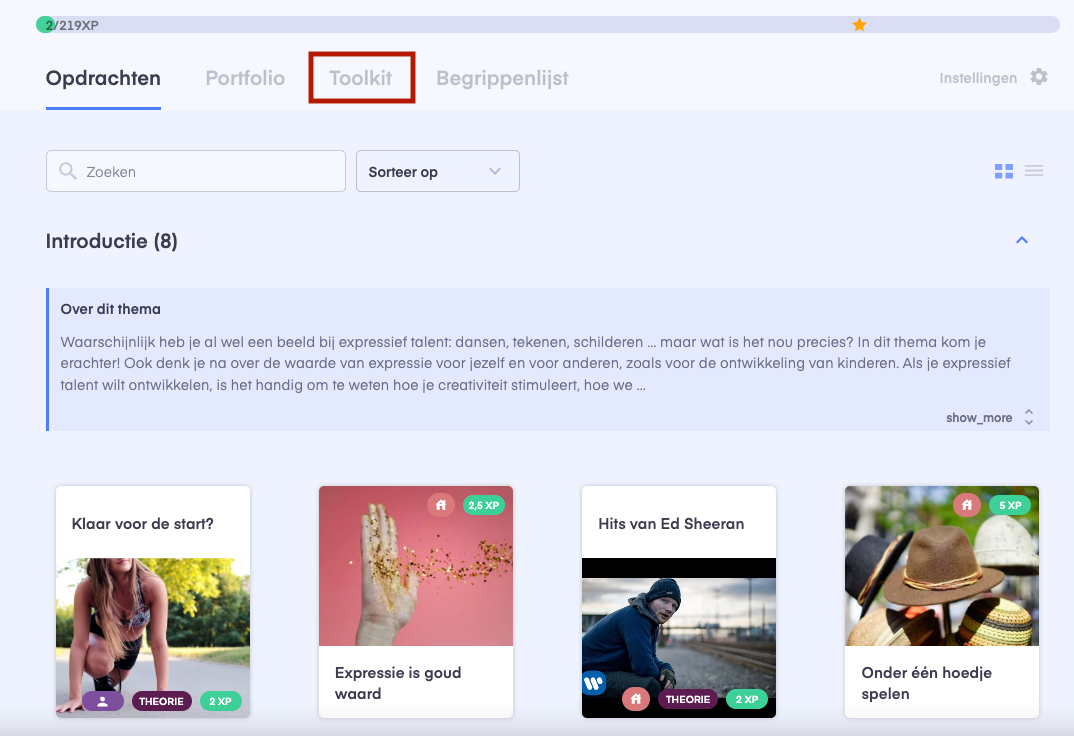Click the hats photo thumbnail
Screen dimensions: 1074x736
pos(942,566)
